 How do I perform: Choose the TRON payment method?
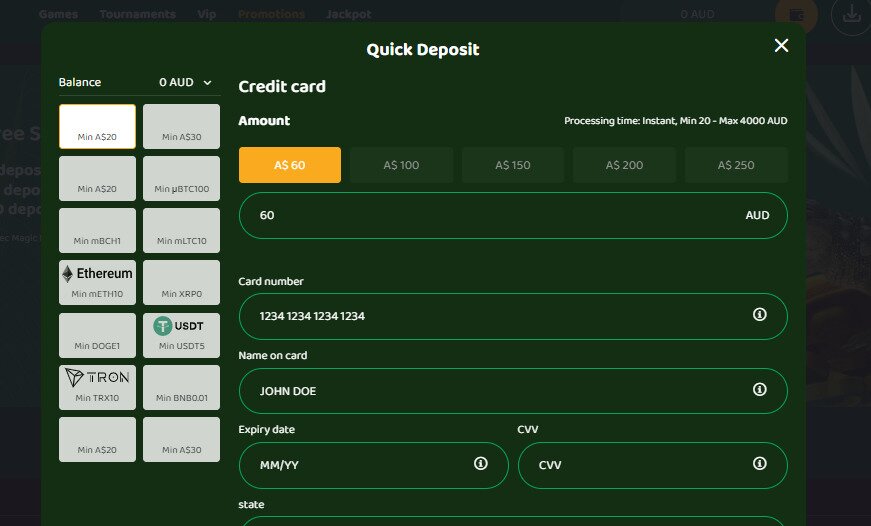click(97, 387)
